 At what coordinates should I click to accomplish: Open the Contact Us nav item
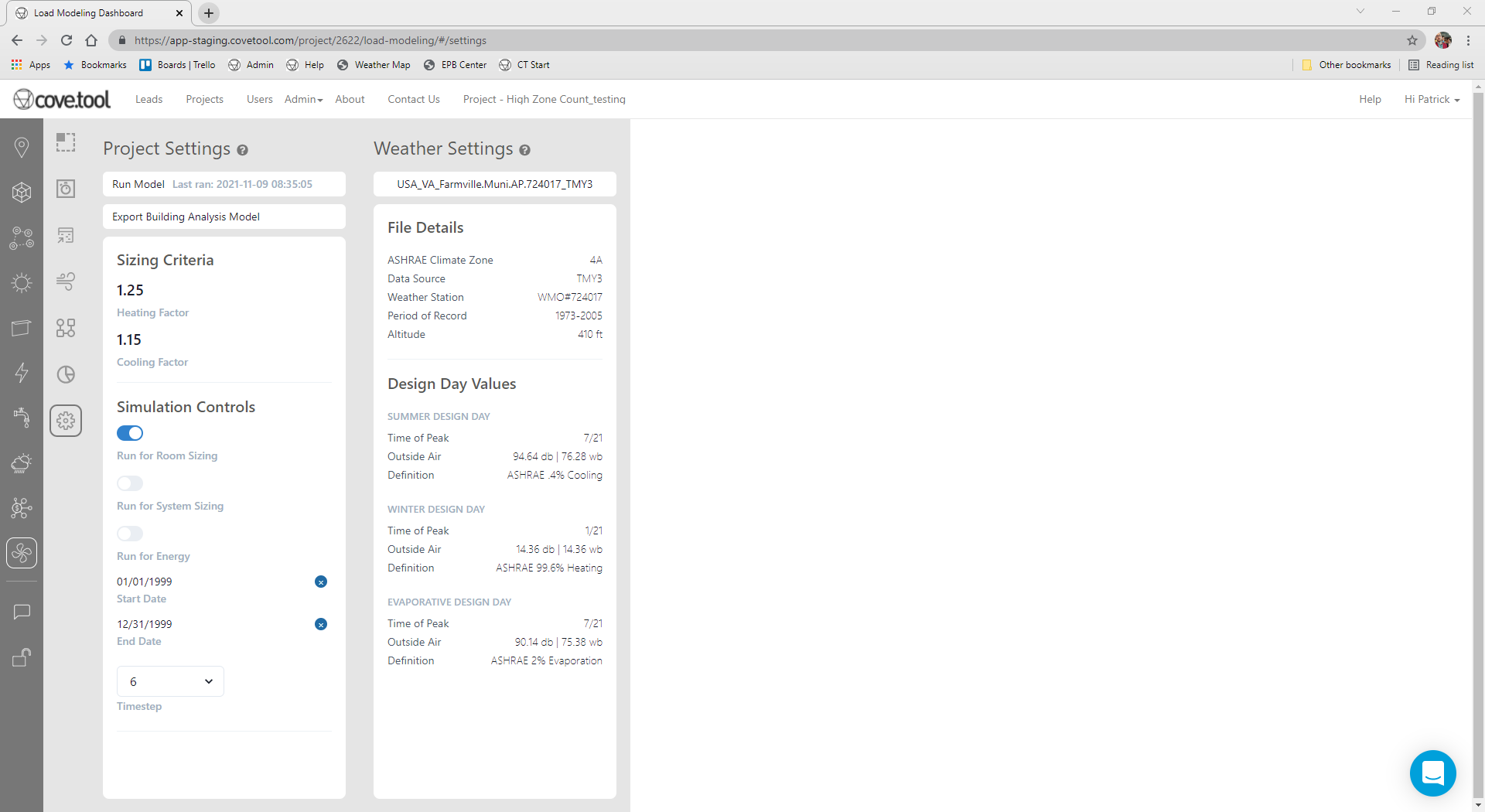[413, 99]
